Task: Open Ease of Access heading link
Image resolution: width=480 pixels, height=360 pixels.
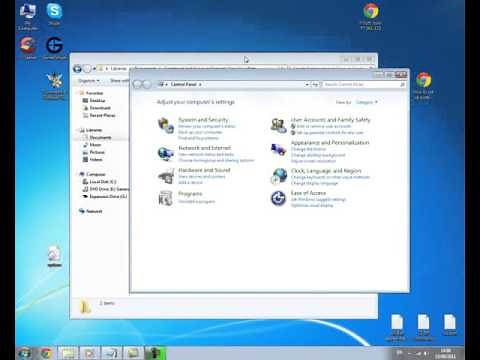Action: coord(308,193)
